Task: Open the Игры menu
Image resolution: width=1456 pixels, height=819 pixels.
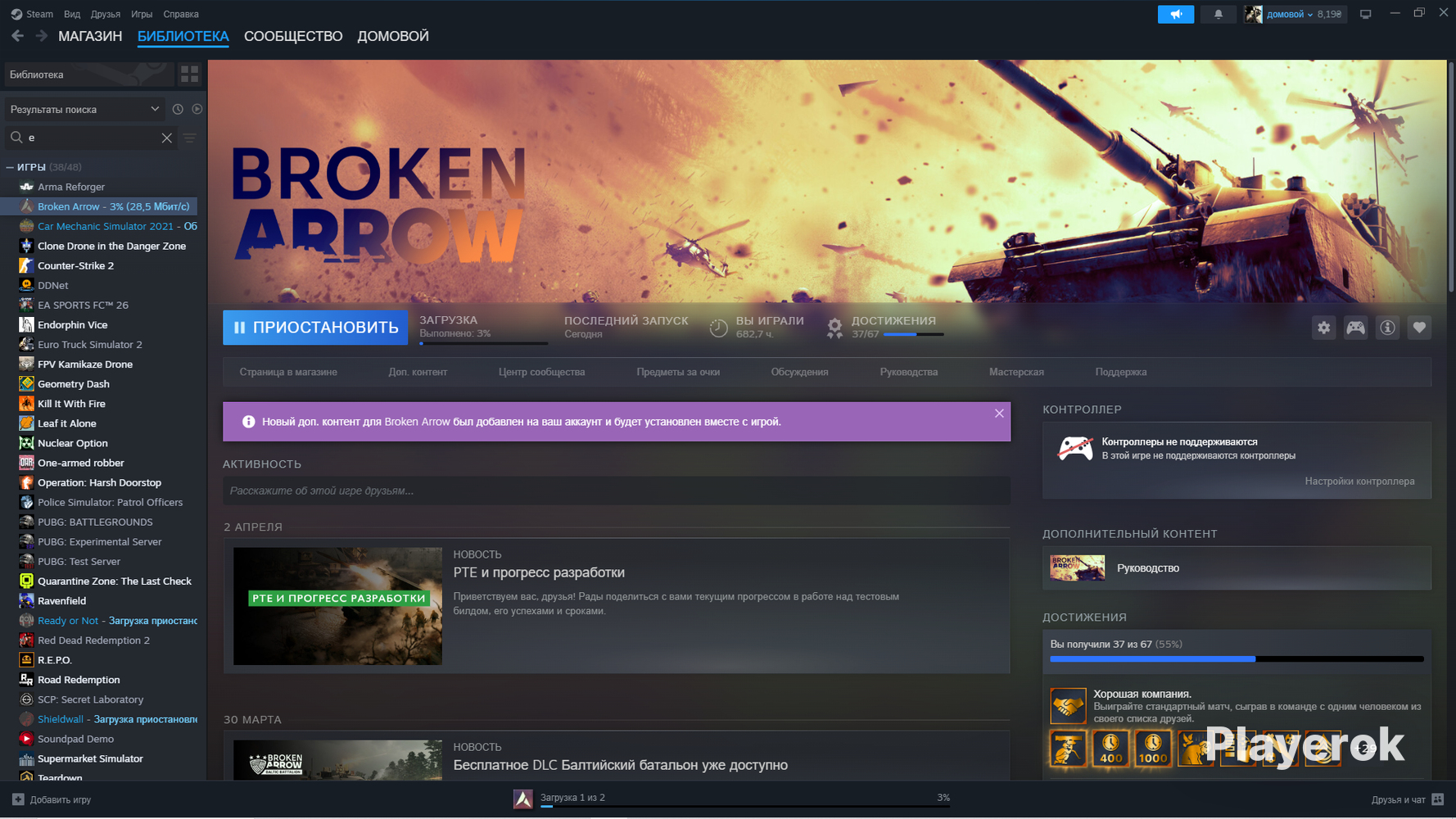Action: pyautogui.click(x=142, y=14)
